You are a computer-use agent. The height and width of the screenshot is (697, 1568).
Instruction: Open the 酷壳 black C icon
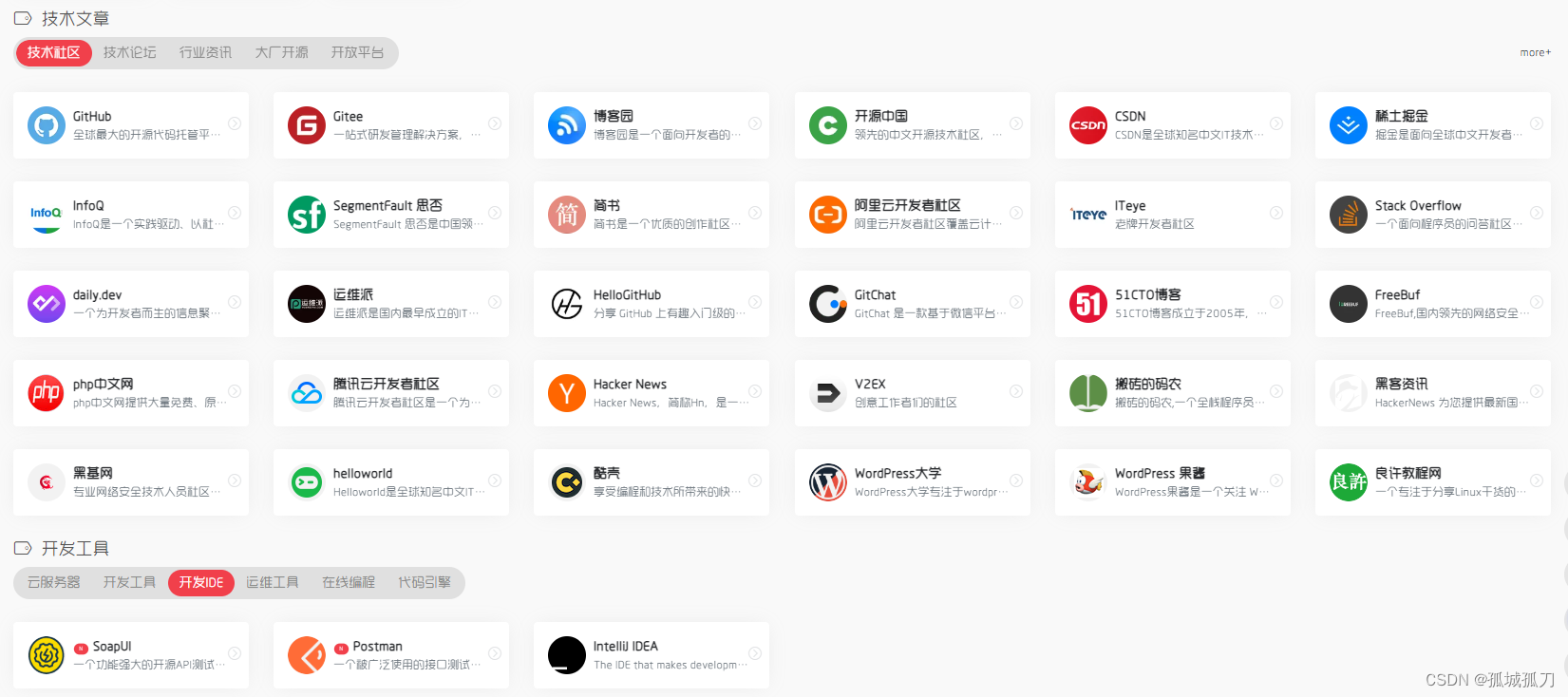click(x=566, y=482)
